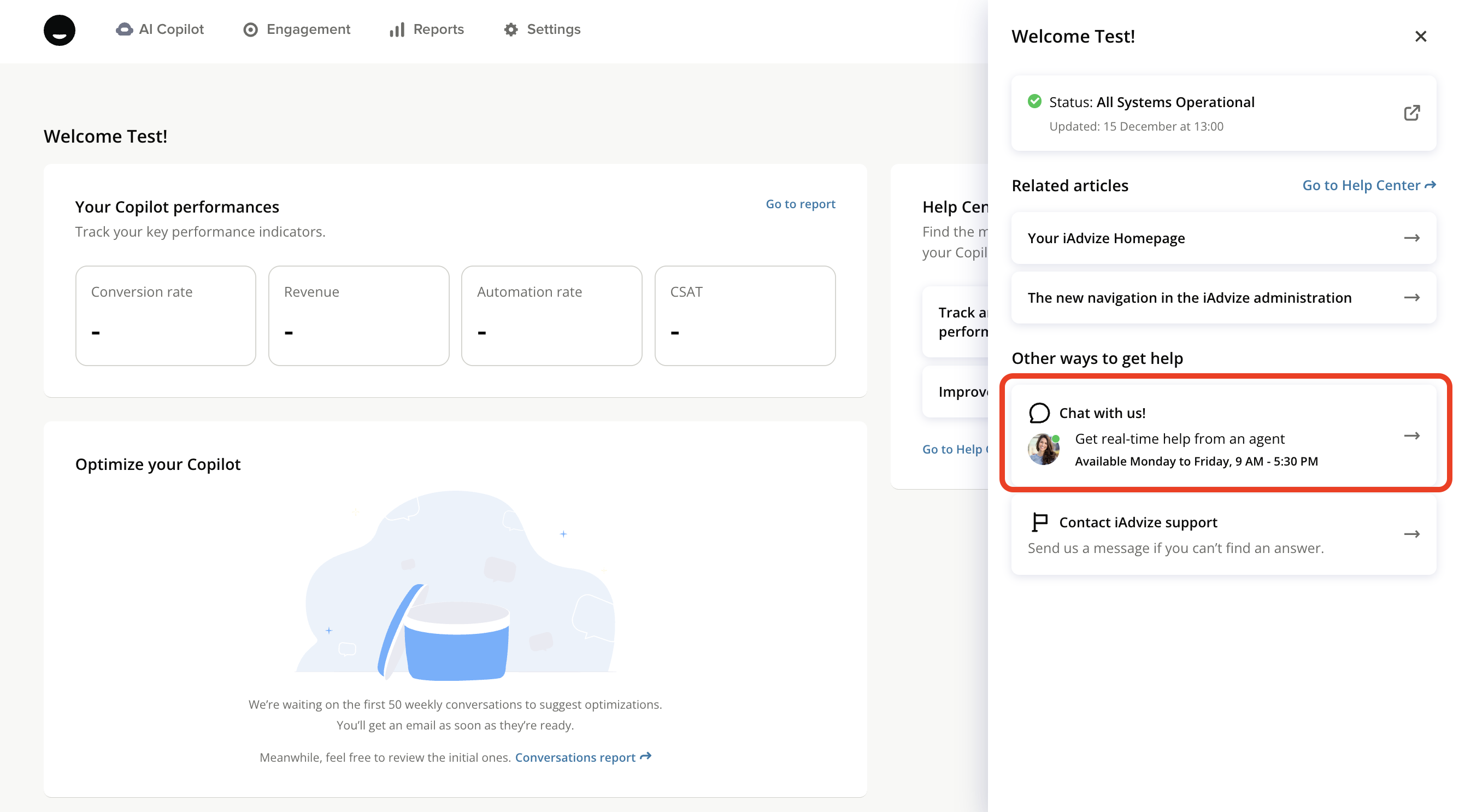
Task: Click the Chat with us speech bubble icon
Action: (x=1039, y=413)
